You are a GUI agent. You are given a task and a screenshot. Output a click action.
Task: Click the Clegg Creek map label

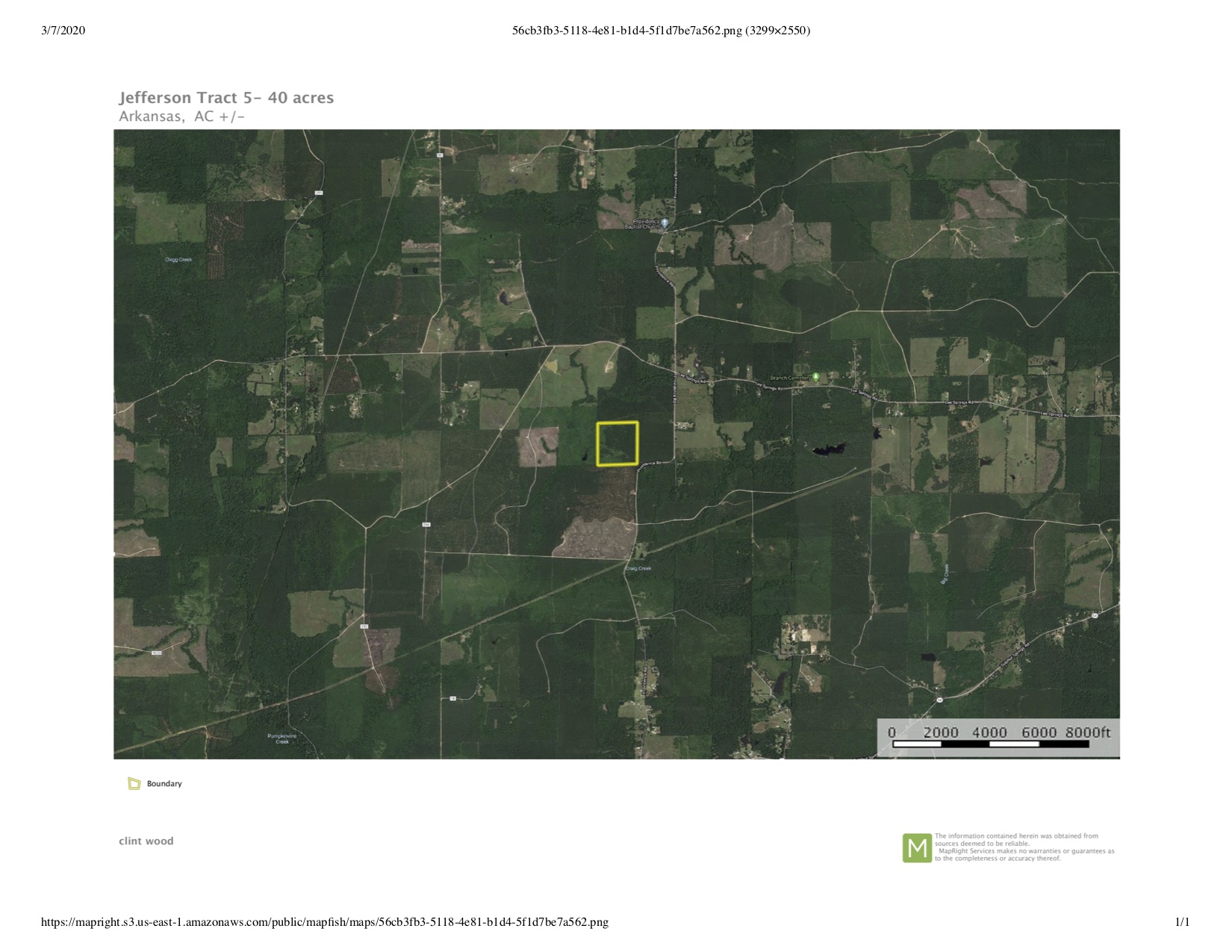pos(178,260)
